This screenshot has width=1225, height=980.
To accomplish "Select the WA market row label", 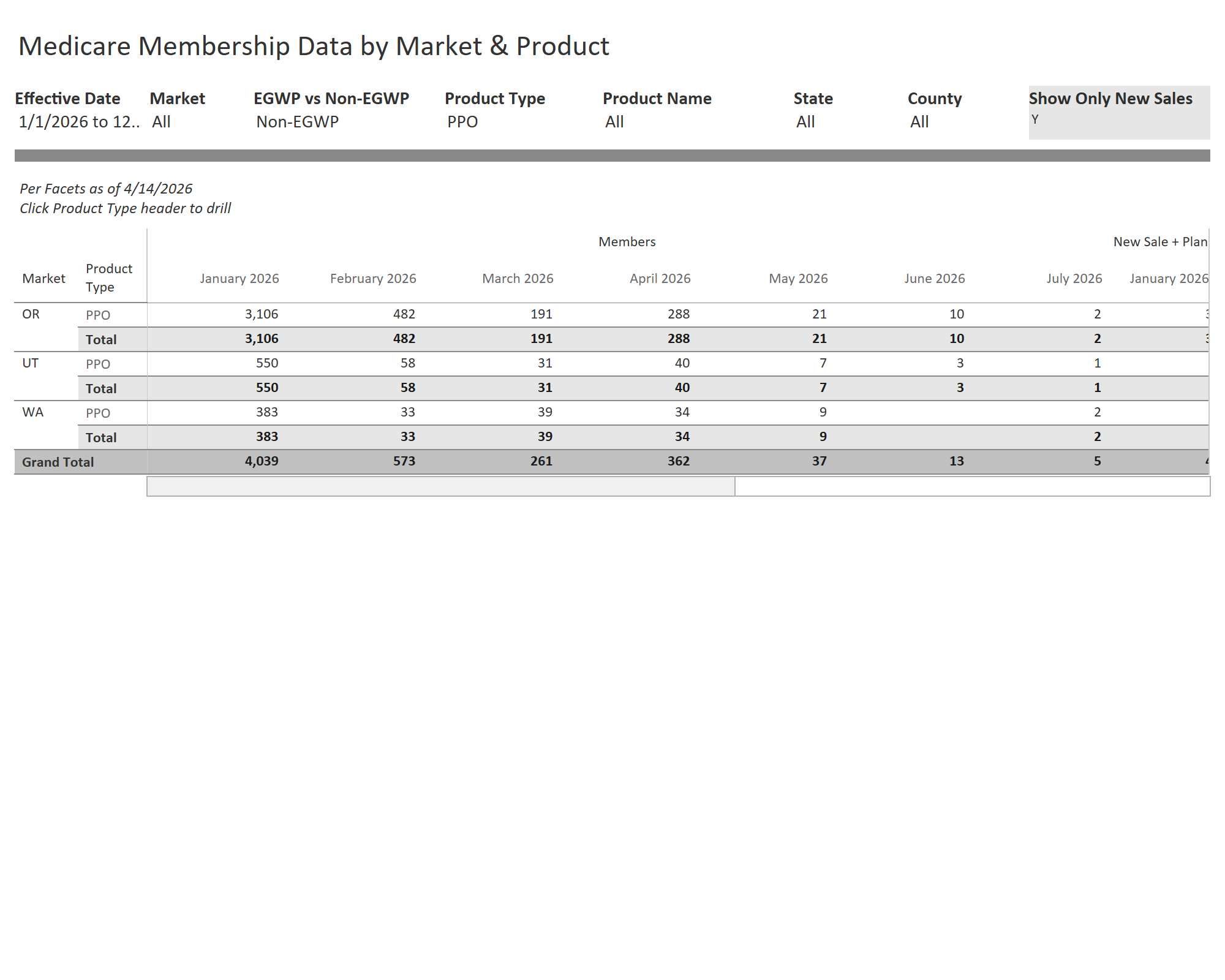I will pos(33,412).
